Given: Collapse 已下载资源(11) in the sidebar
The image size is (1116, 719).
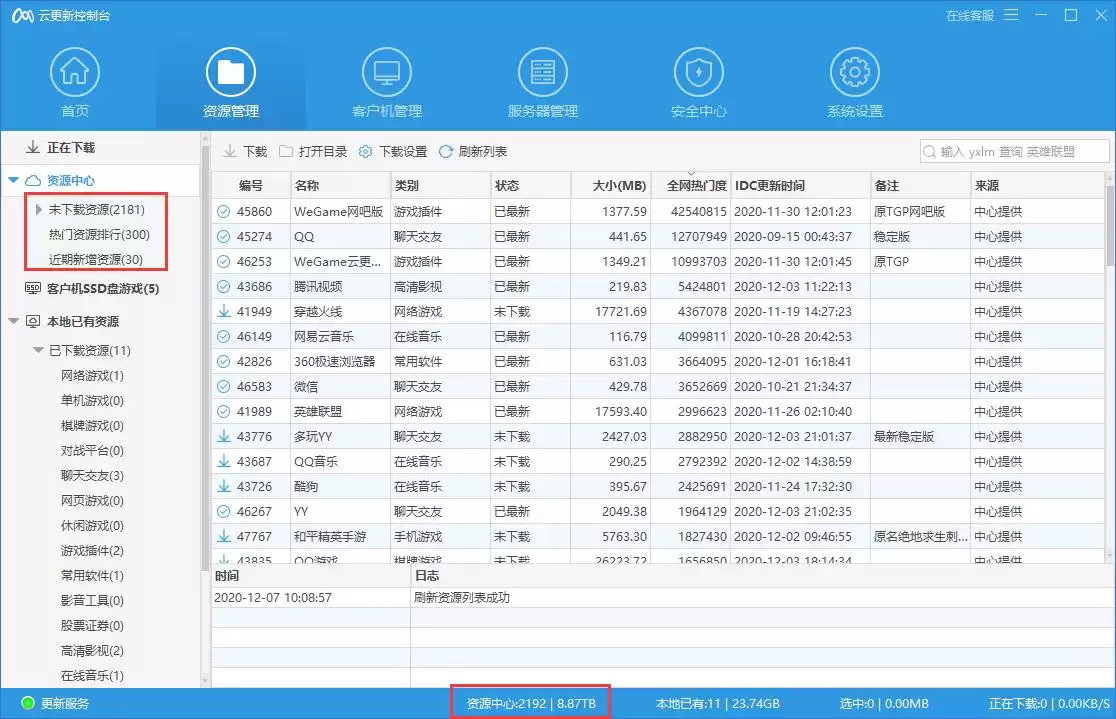Looking at the screenshot, I should [36, 350].
